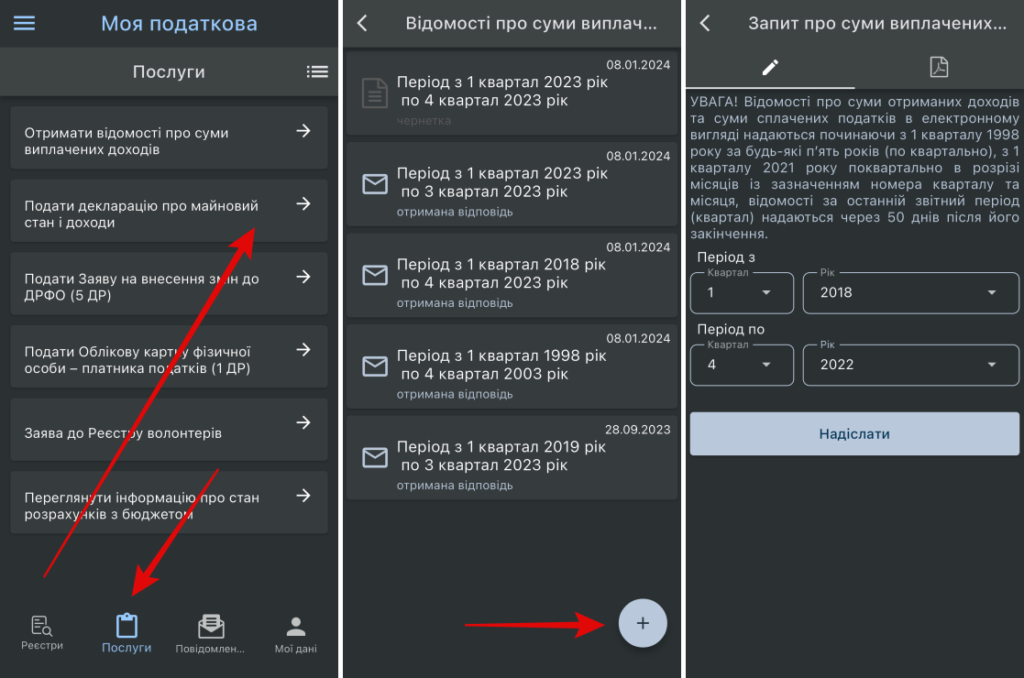This screenshot has height=678, width=1024.
Task: Switch list view icon next to Послуги
Action: [x=317, y=72]
